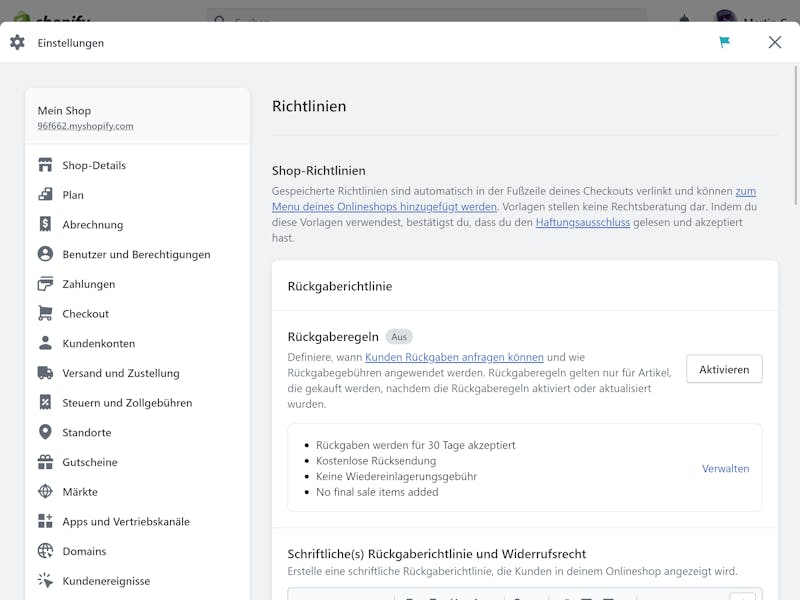Viewport: 800px width, 600px height.
Task: Click the Kundenereignisse cursor icon
Action: pos(45,580)
